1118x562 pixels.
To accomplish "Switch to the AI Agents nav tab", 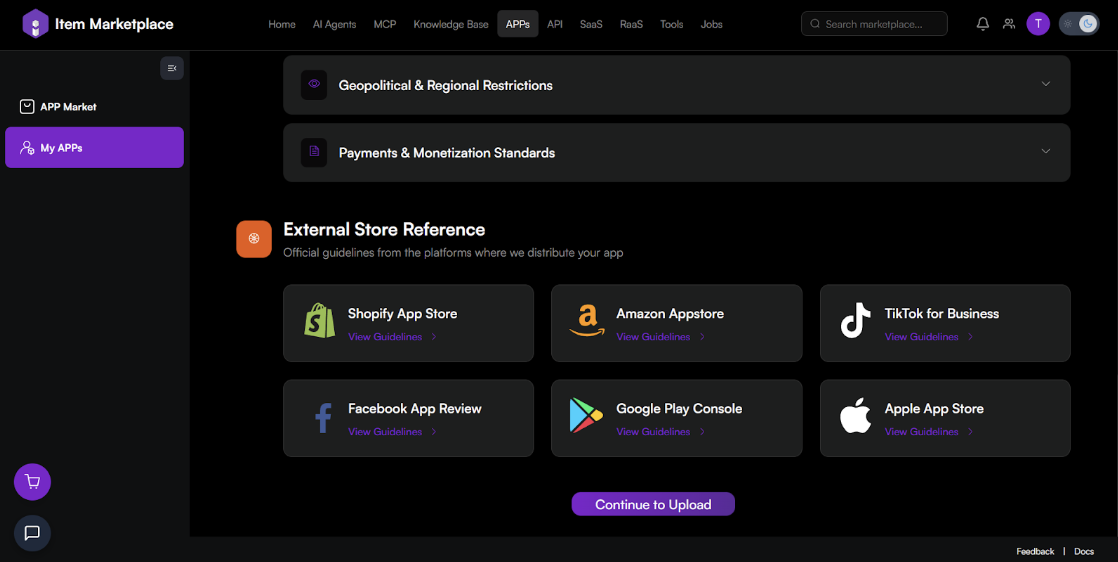I will (x=334, y=24).
